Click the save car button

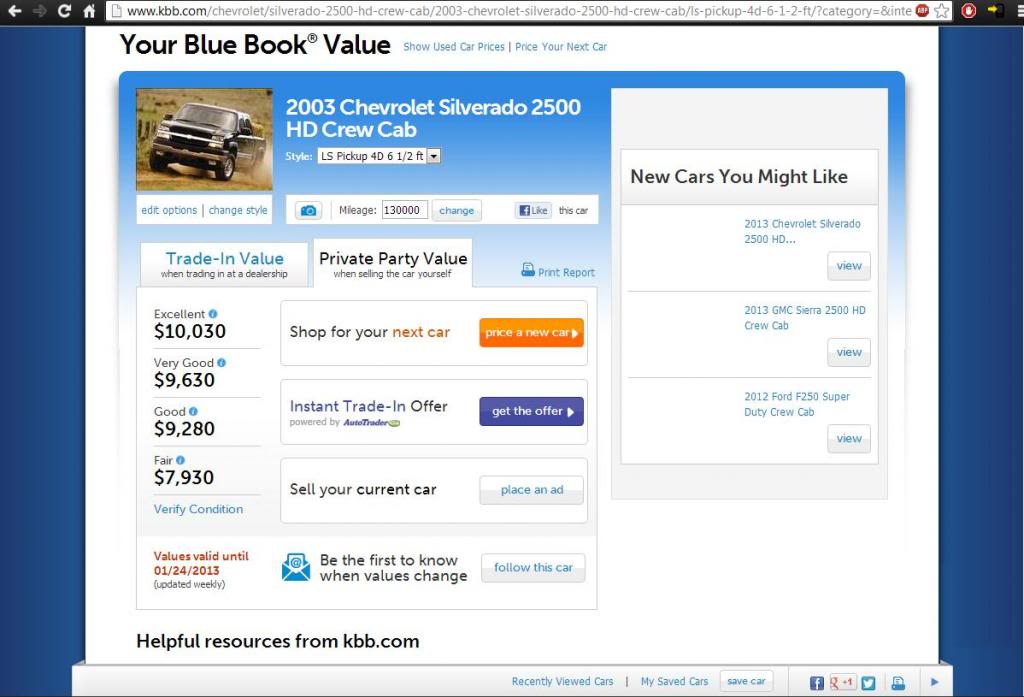click(746, 681)
